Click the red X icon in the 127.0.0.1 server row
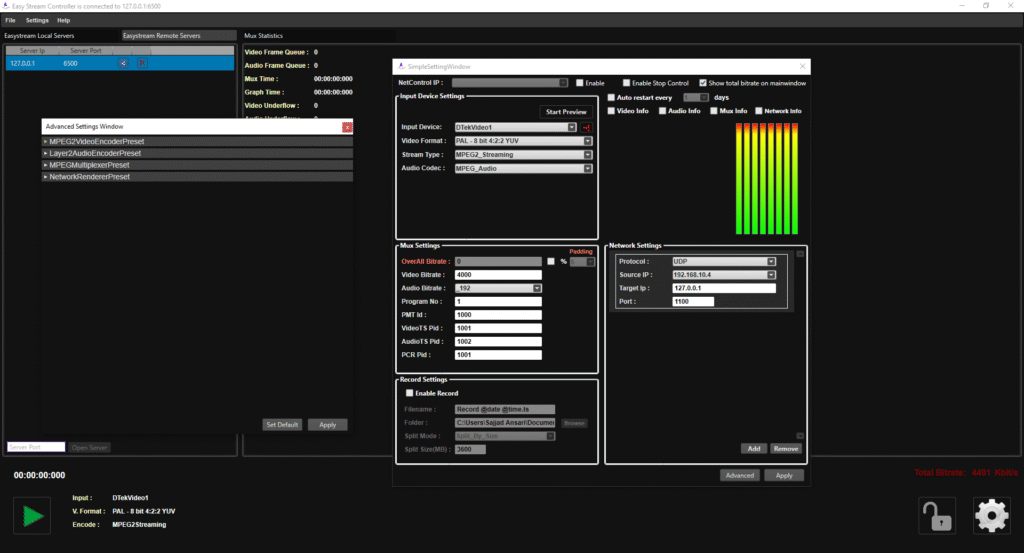This screenshot has height=553, width=1024. click(x=141, y=63)
